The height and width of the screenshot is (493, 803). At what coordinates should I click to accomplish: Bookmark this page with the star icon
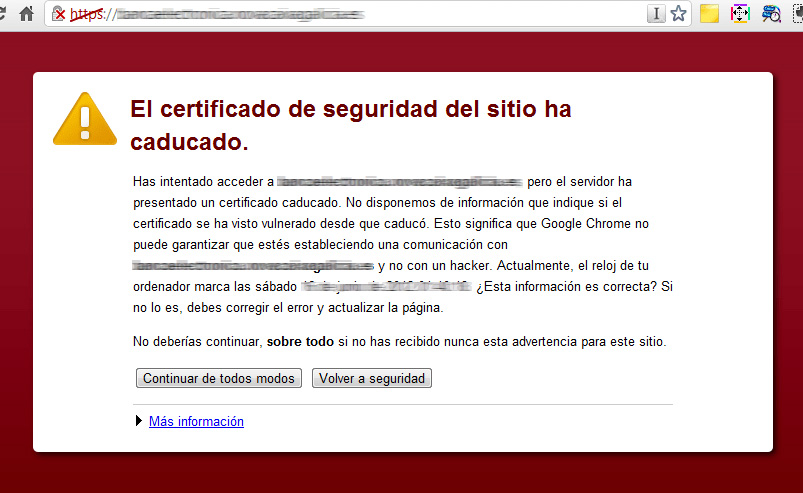tap(679, 14)
